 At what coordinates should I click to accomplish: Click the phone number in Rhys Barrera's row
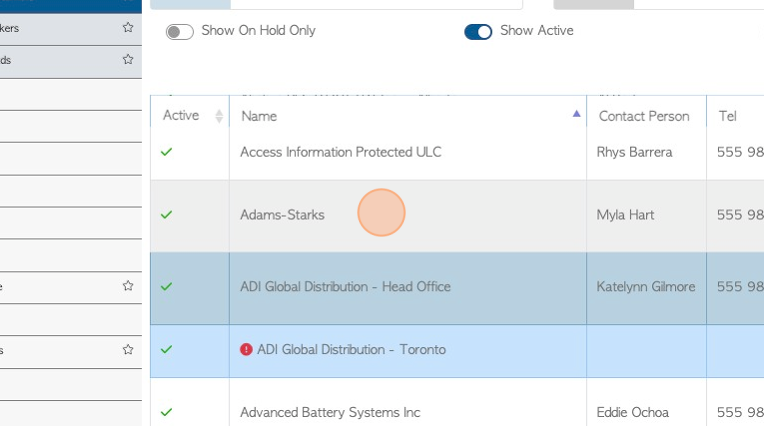pos(740,152)
